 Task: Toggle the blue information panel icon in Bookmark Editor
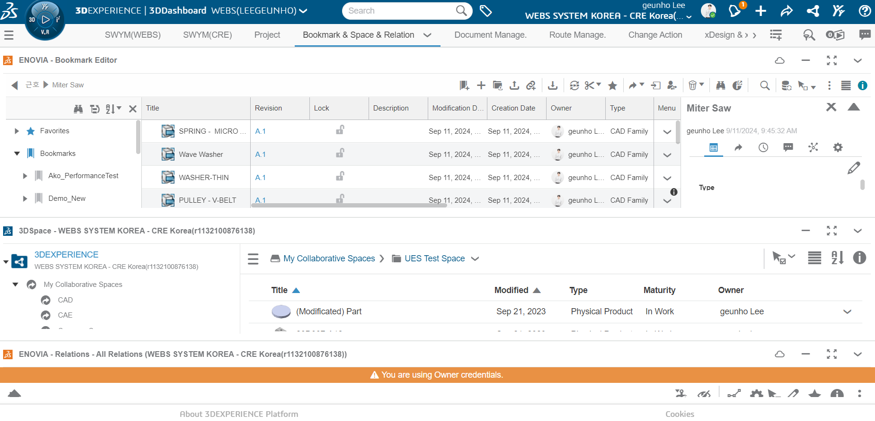click(x=862, y=85)
